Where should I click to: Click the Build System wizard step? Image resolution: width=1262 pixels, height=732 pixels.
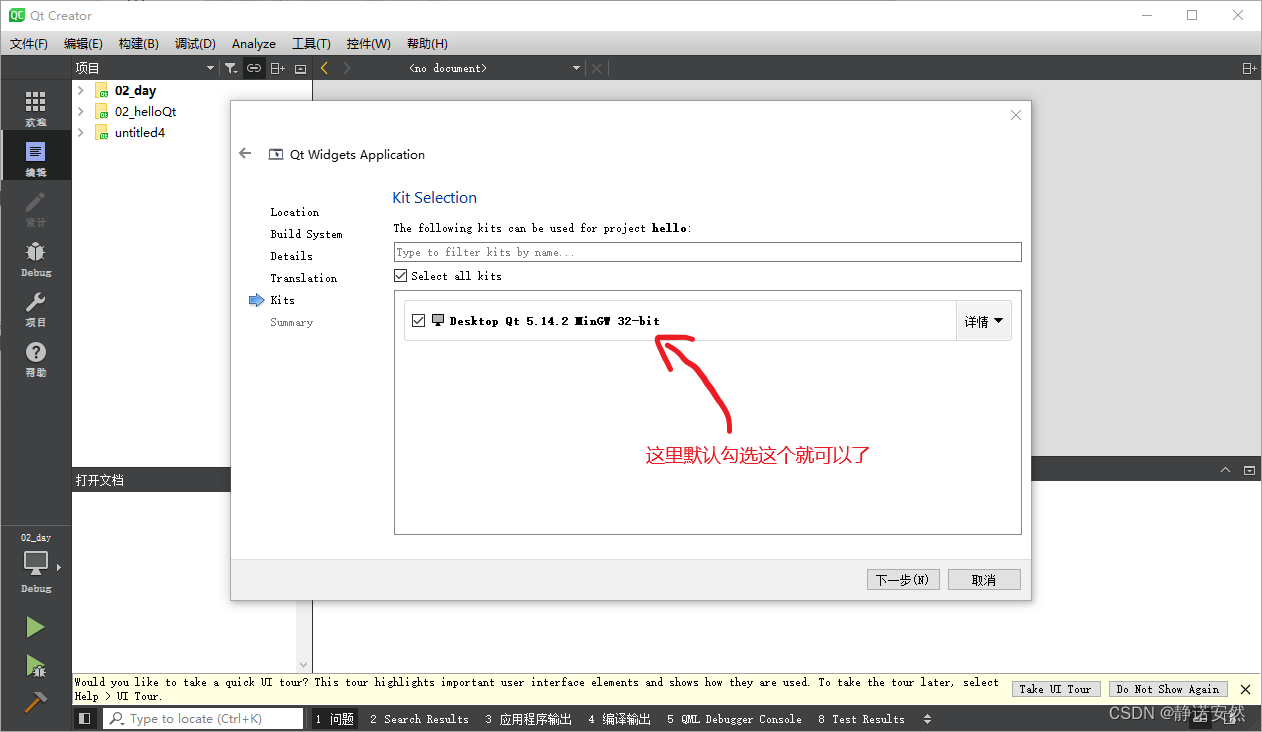(x=306, y=234)
